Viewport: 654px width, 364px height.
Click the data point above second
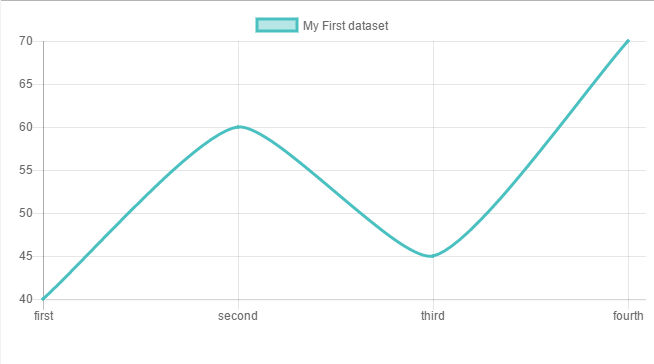tap(239, 127)
